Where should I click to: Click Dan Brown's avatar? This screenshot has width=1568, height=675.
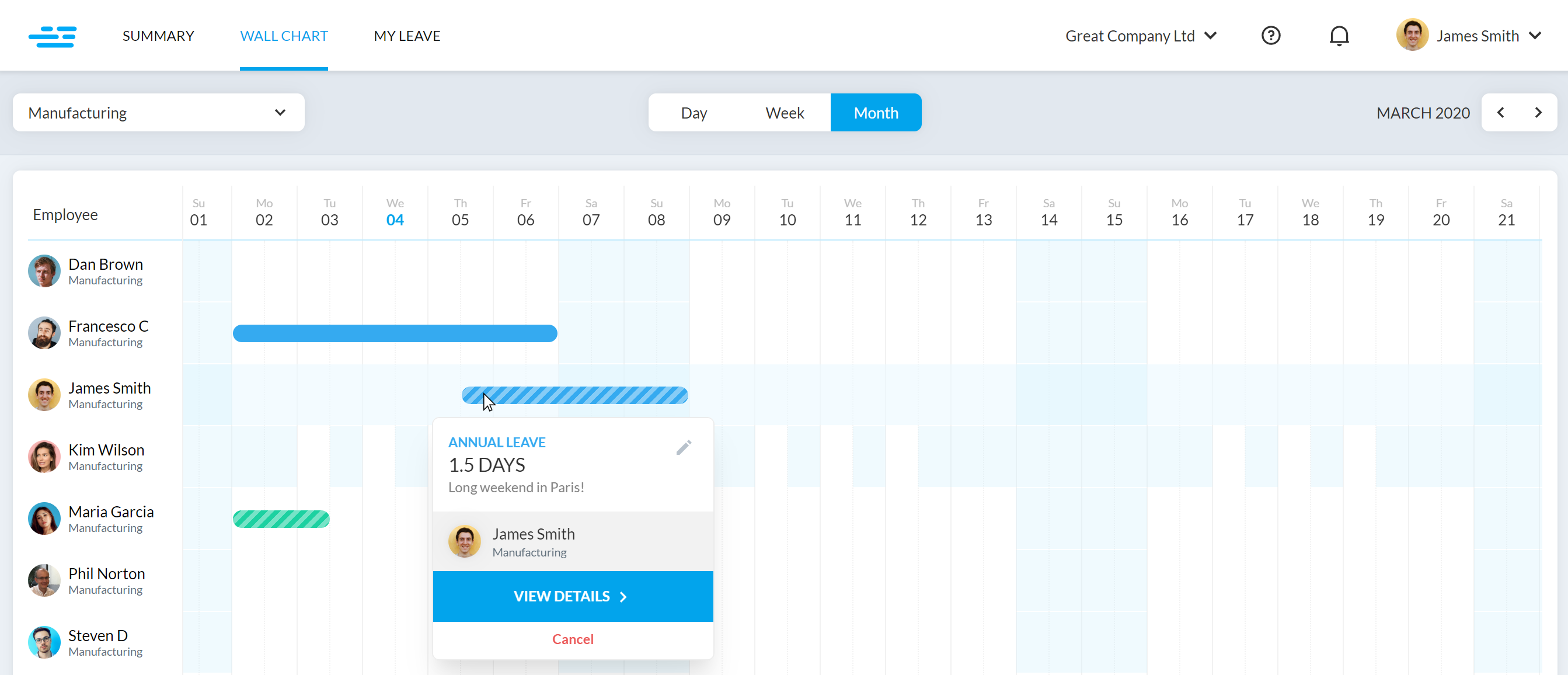(x=44, y=271)
